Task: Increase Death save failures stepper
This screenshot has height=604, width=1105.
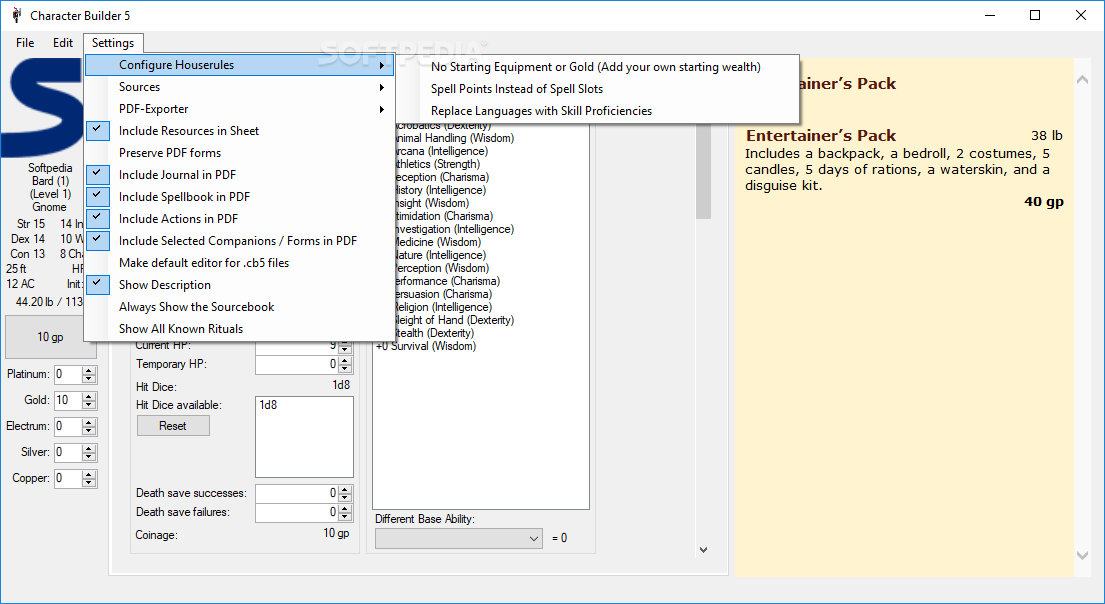Action: click(x=345, y=509)
